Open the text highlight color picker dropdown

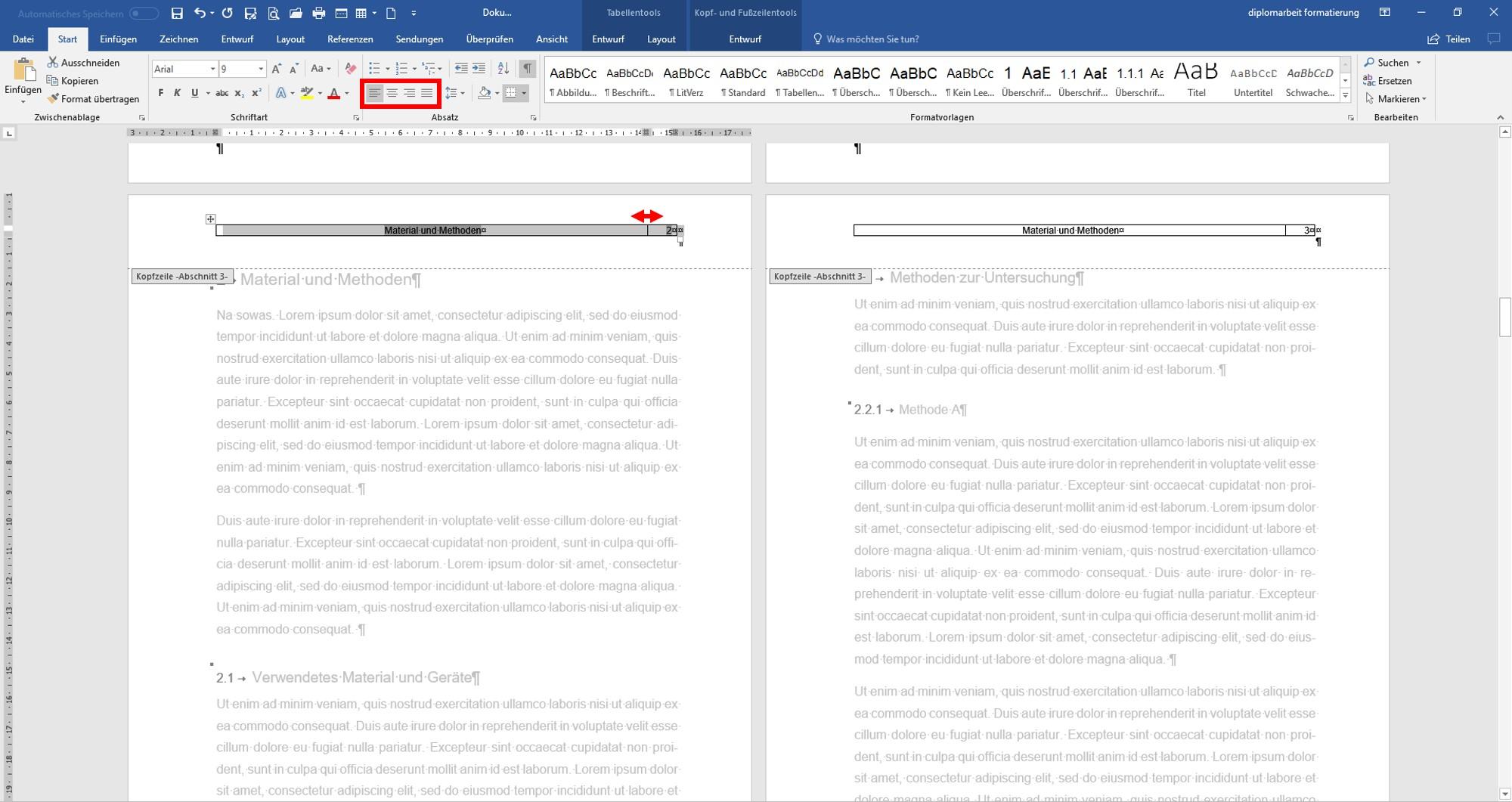(320, 93)
